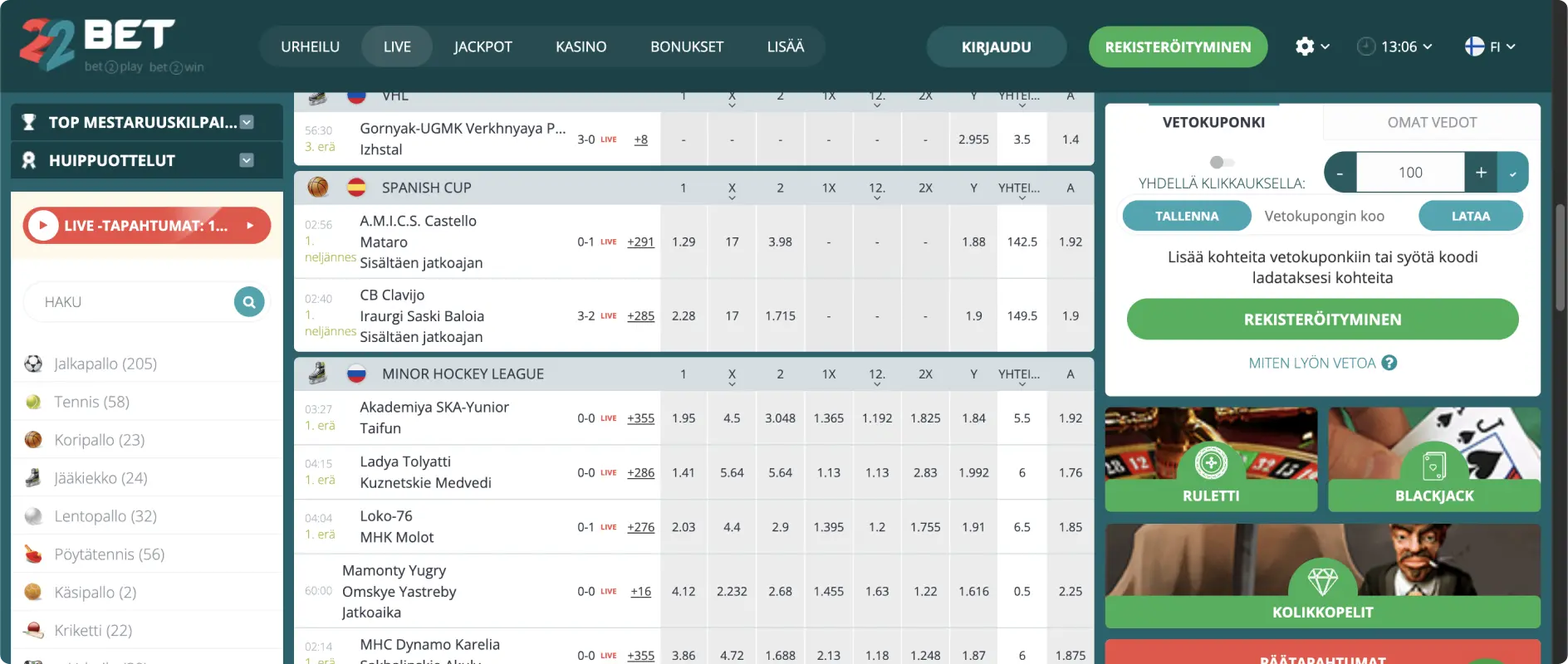Viewport: 1568px width, 664px height.
Task: Open the URHEILU menu
Action: point(310,46)
